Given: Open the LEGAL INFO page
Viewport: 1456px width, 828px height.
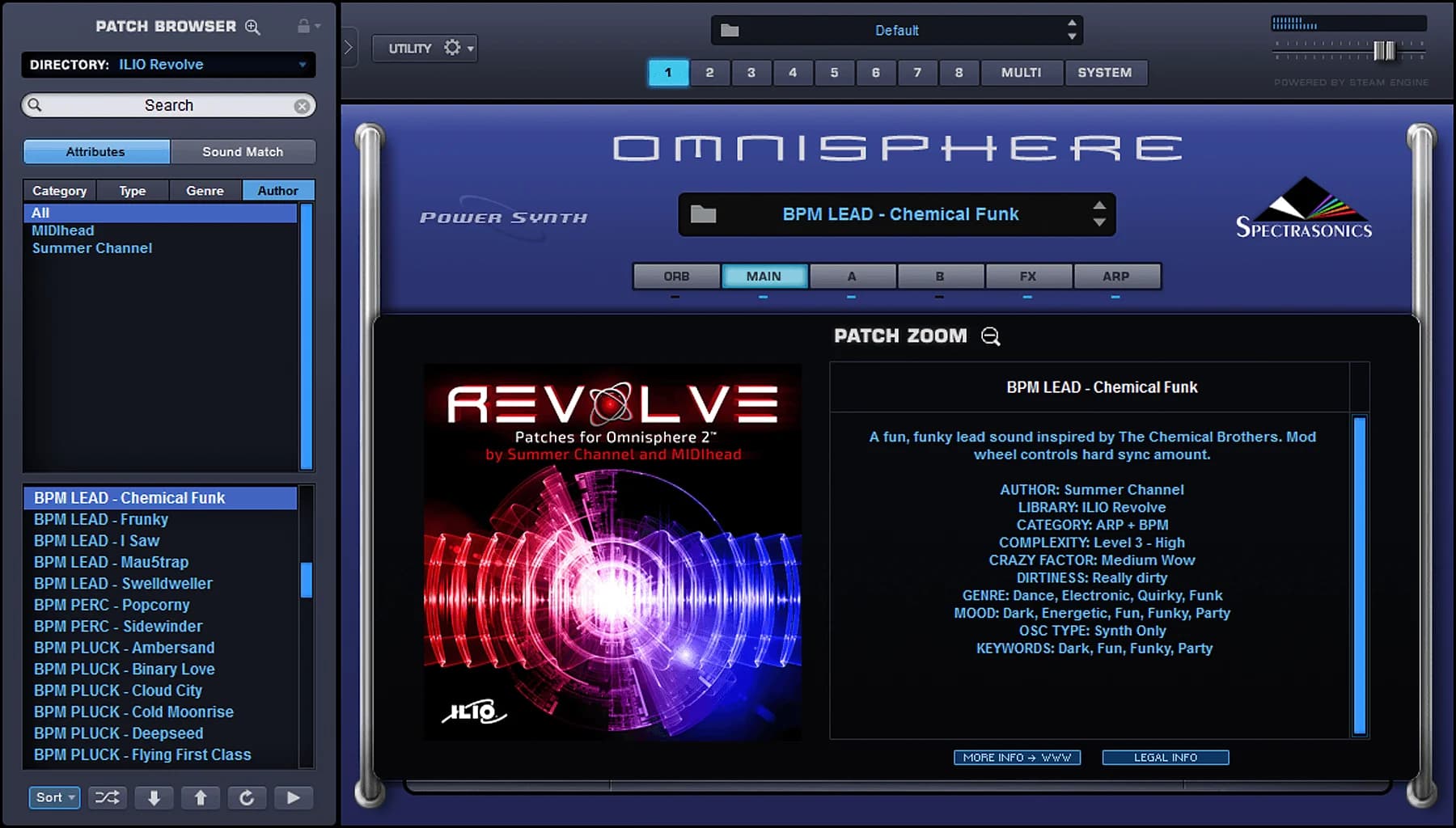Looking at the screenshot, I should [1165, 758].
